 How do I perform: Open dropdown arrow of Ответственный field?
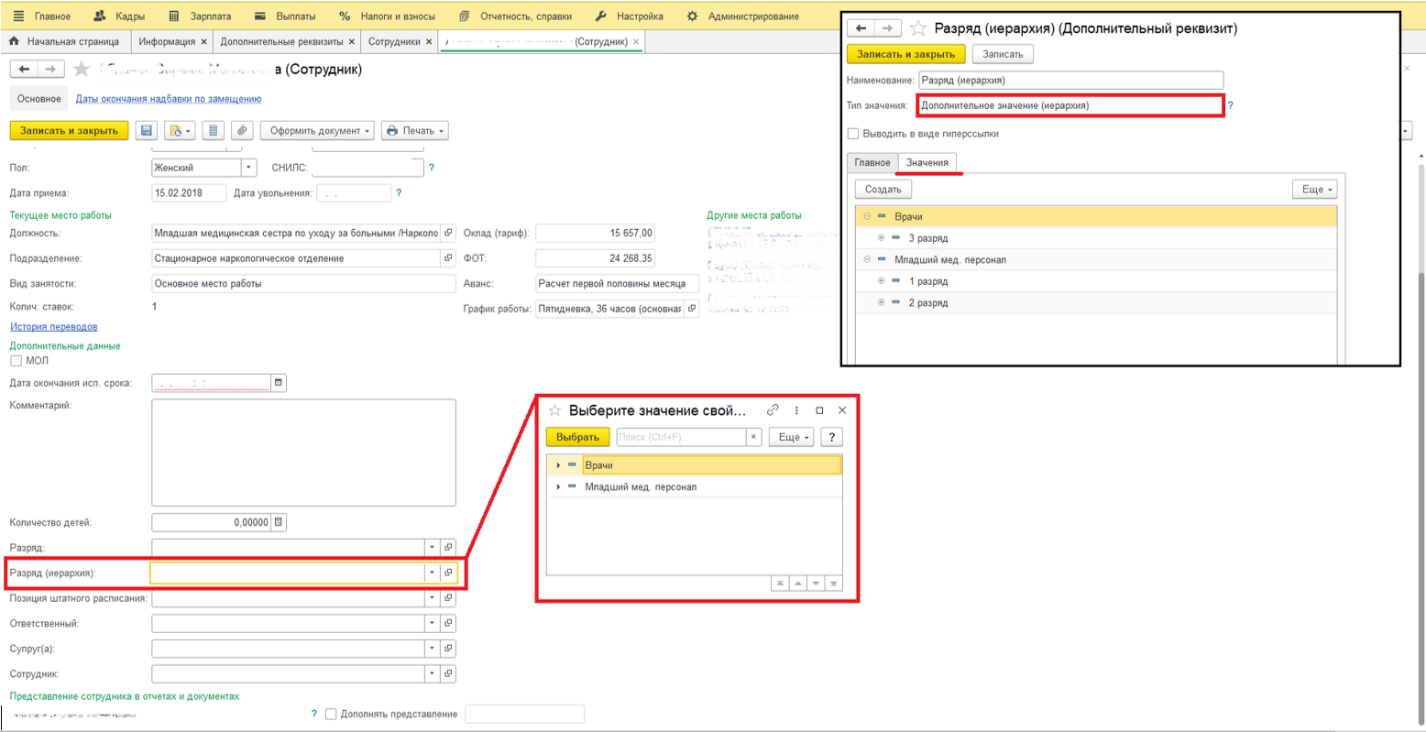tap(432, 623)
